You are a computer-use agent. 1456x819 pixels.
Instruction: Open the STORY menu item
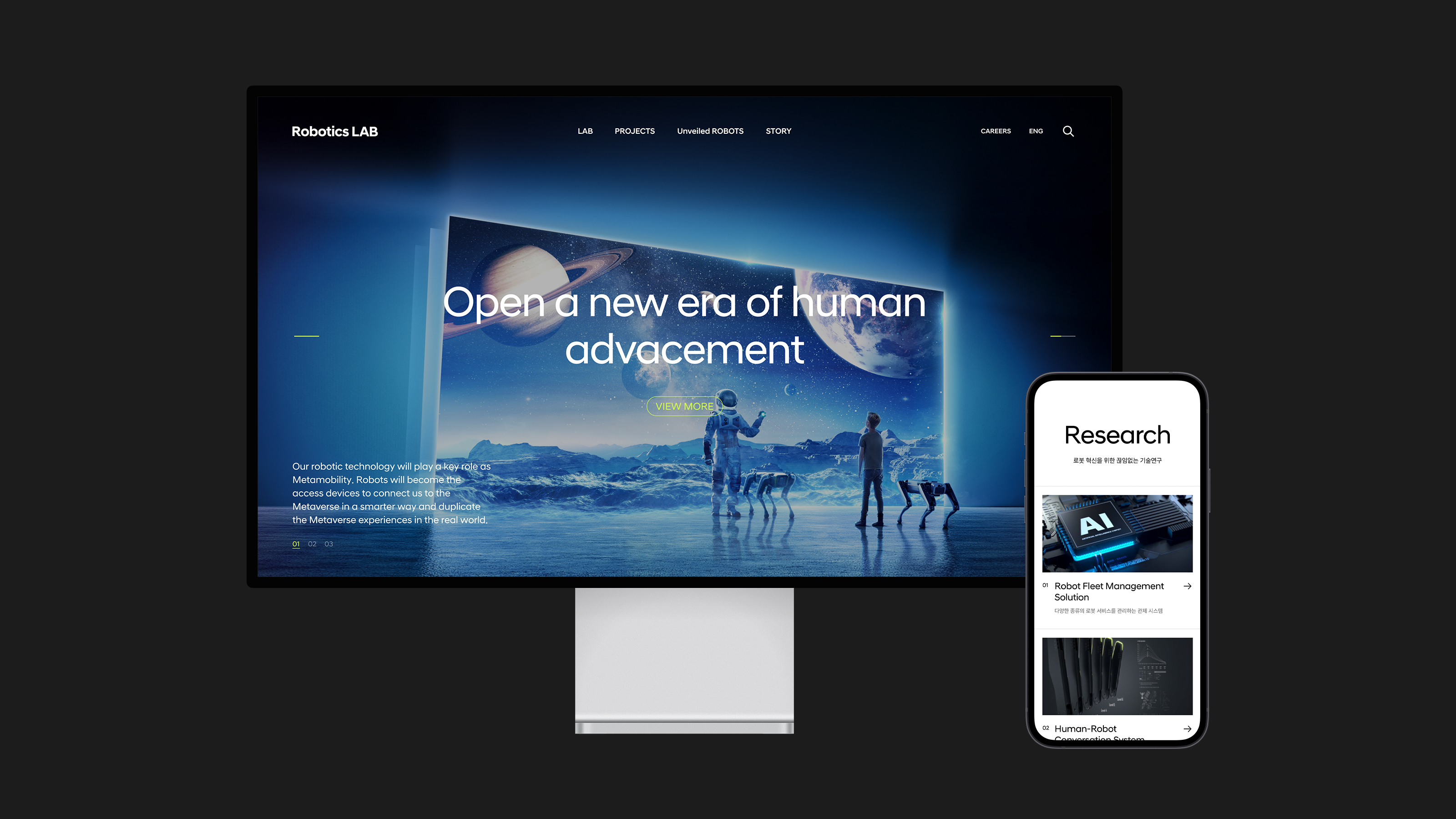tap(778, 131)
